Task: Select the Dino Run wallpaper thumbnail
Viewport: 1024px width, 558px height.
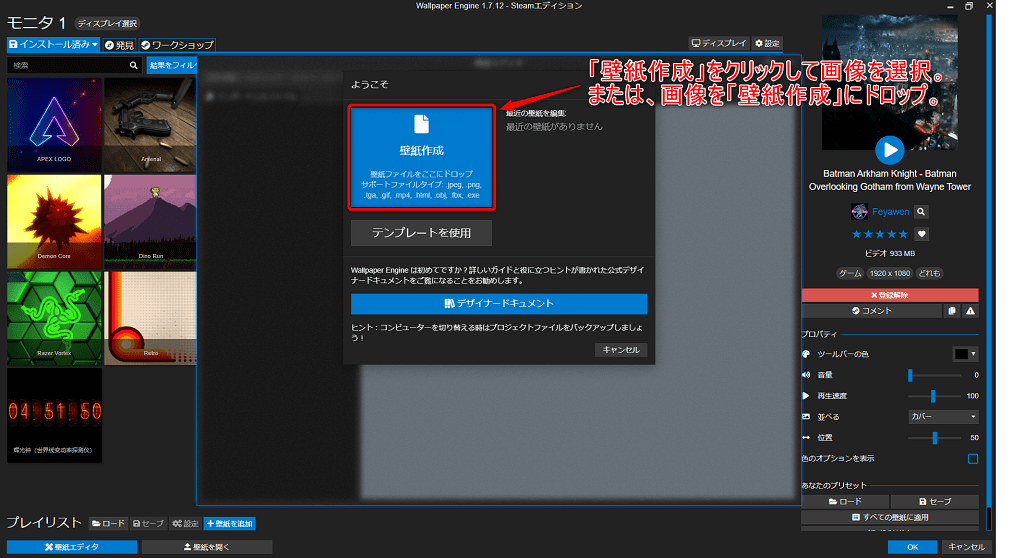Action: pyautogui.click(x=150, y=222)
